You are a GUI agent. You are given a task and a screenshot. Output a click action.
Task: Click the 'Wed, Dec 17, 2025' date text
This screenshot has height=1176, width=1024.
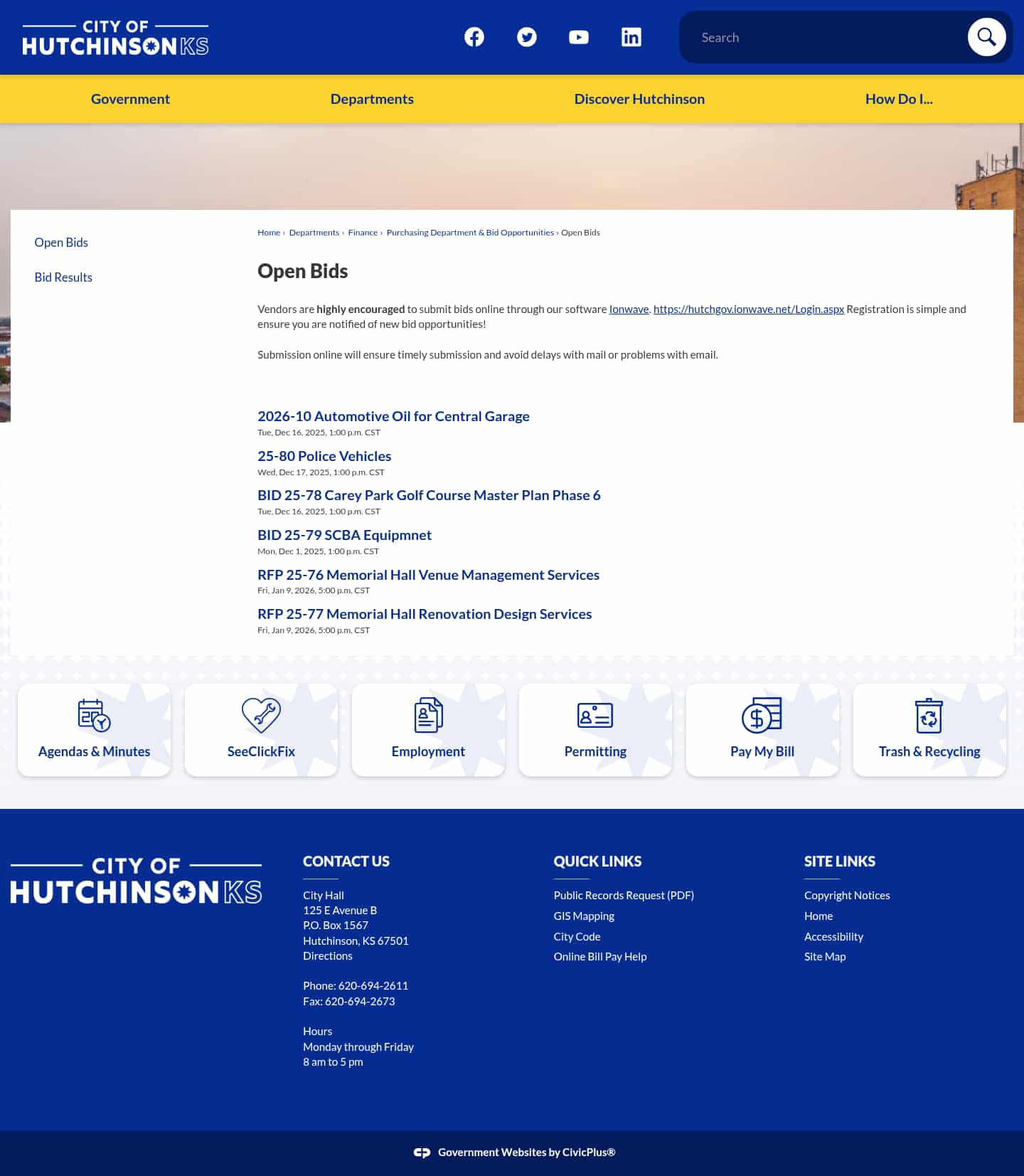pos(321,472)
